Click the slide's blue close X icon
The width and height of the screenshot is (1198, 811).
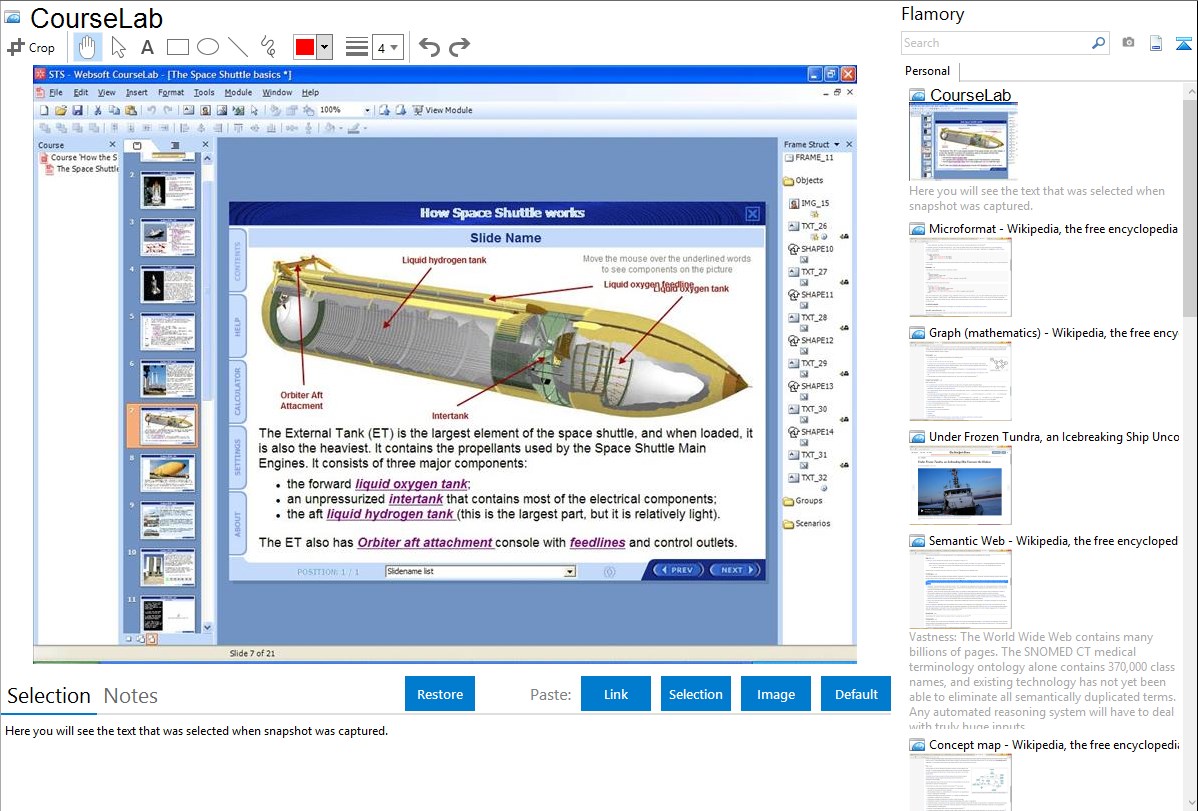click(753, 214)
